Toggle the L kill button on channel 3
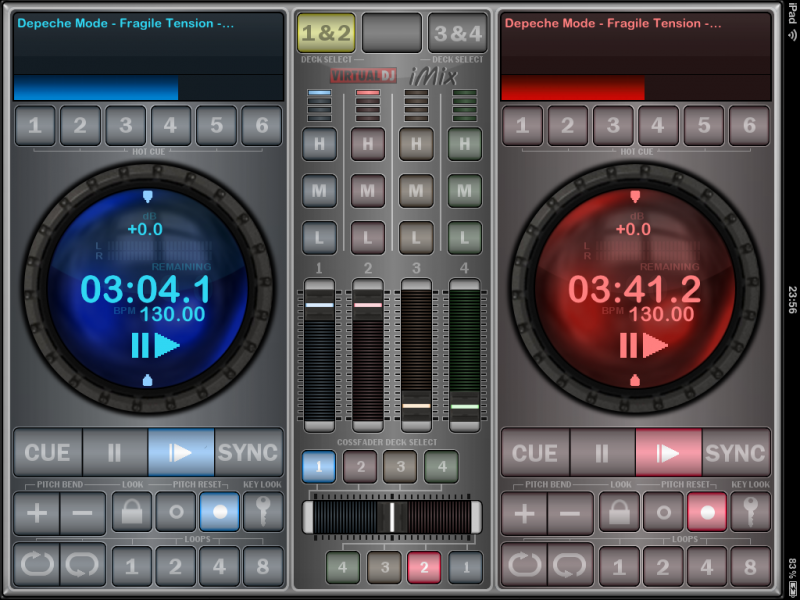 click(x=416, y=238)
